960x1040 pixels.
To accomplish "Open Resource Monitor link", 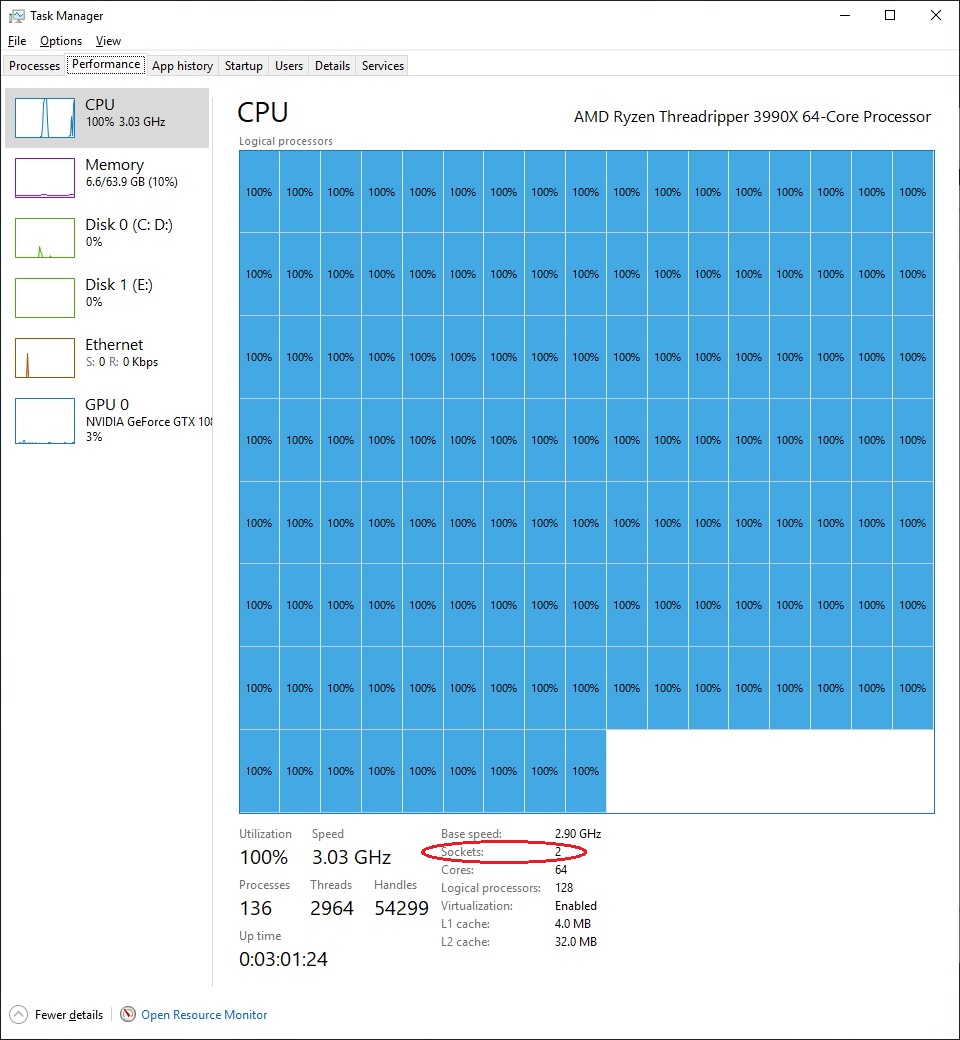I will tap(204, 1015).
